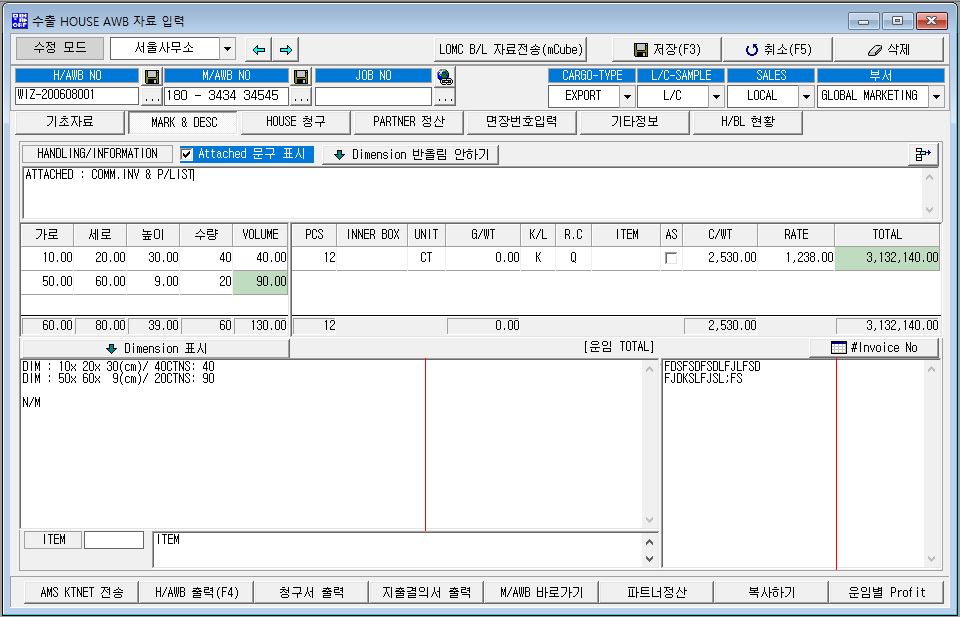Click the 청구서 출력 button
The width and height of the screenshot is (960, 617).
tap(312, 593)
